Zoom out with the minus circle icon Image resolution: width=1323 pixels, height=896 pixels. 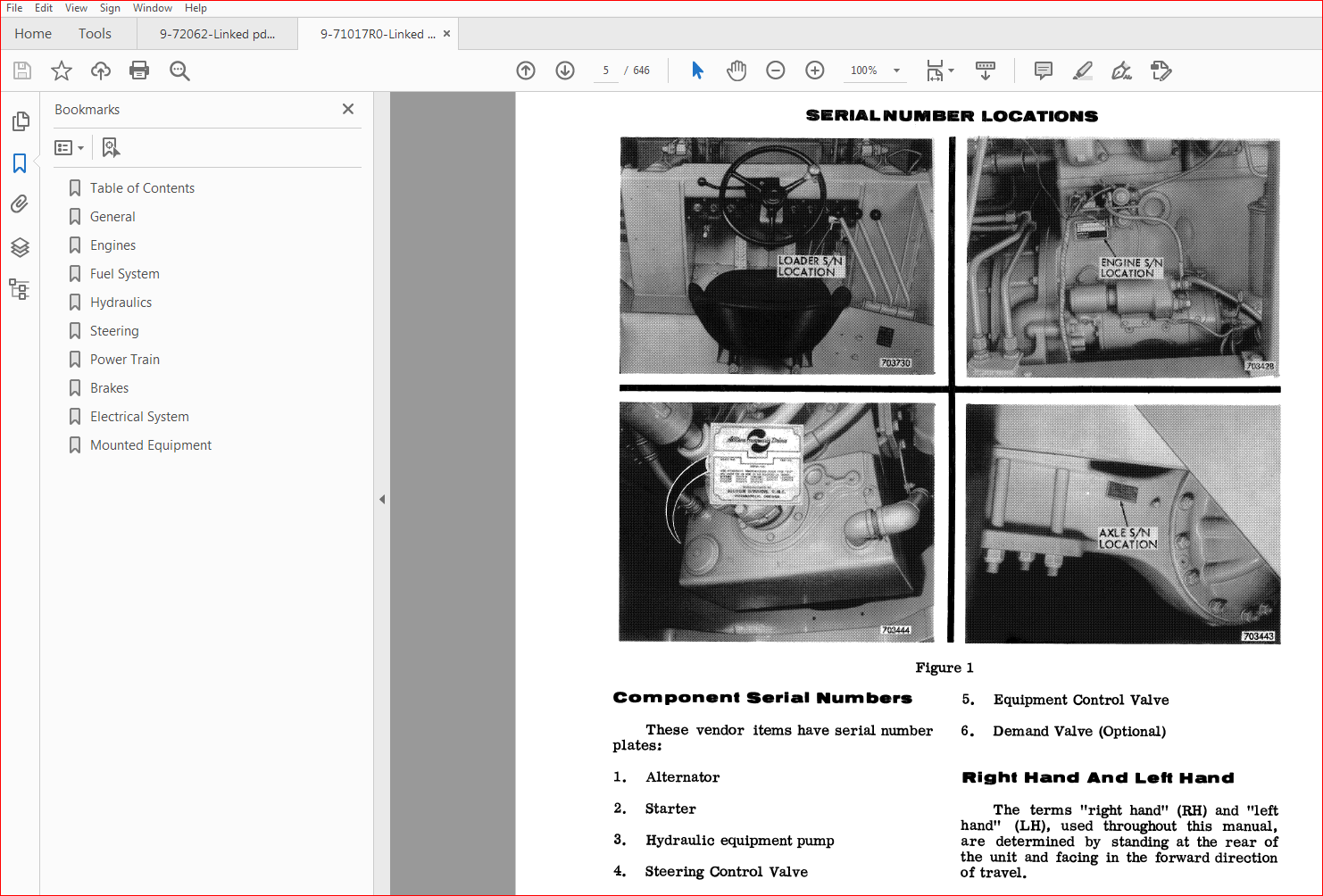click(x=776, y=71)
